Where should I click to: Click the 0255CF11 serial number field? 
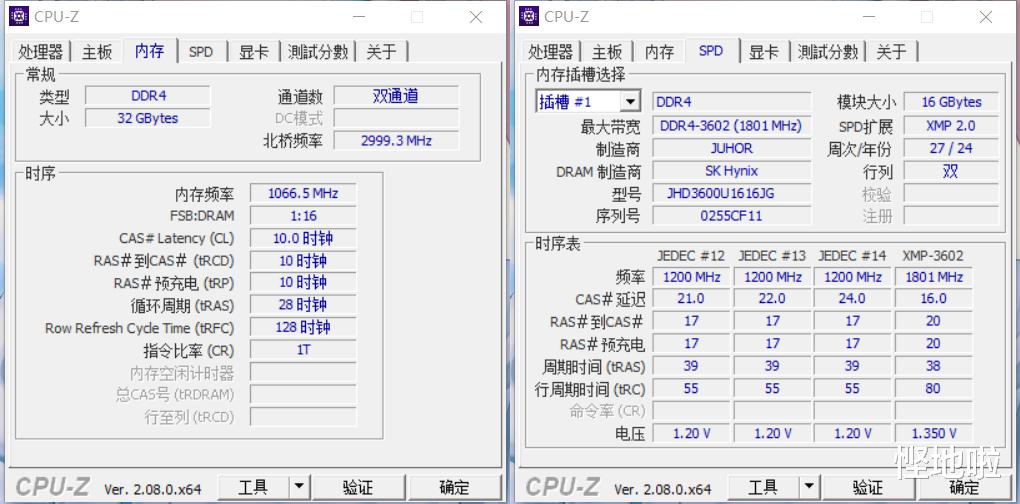point(732,215)
